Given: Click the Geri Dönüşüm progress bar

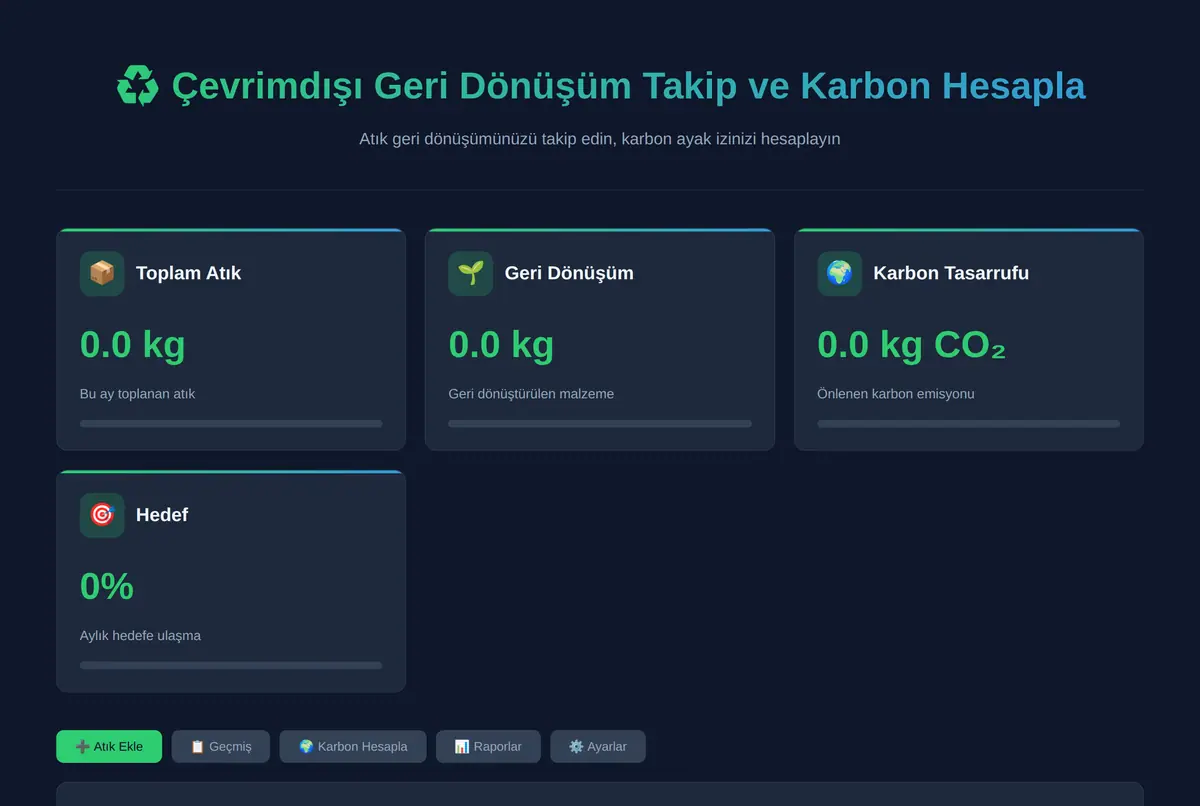Looking at the screenshot, I should (x=600, y=424).
